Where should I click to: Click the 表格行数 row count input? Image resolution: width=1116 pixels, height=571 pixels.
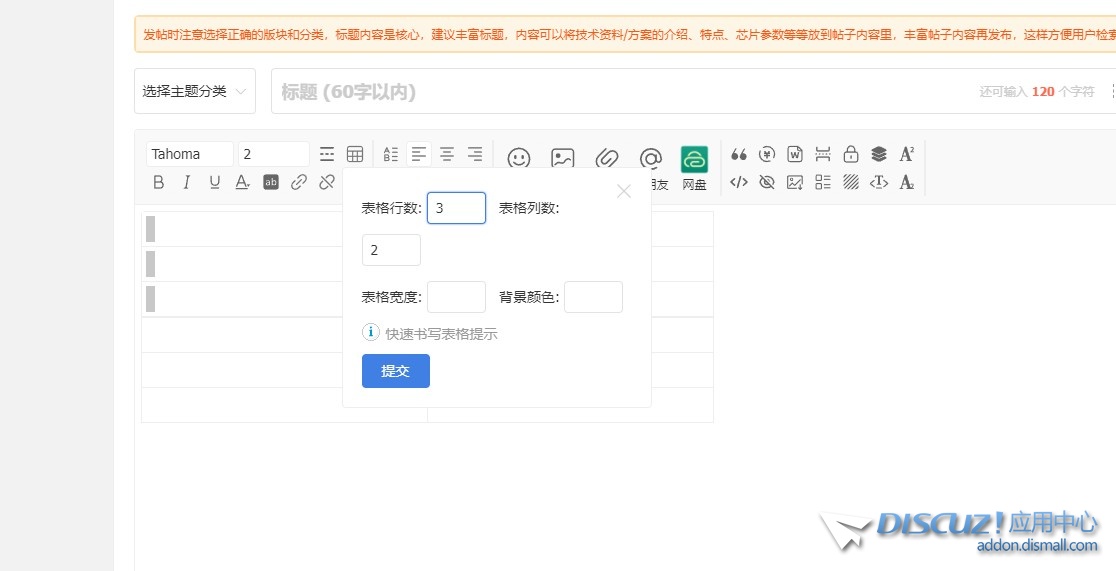tap(456, 208)
